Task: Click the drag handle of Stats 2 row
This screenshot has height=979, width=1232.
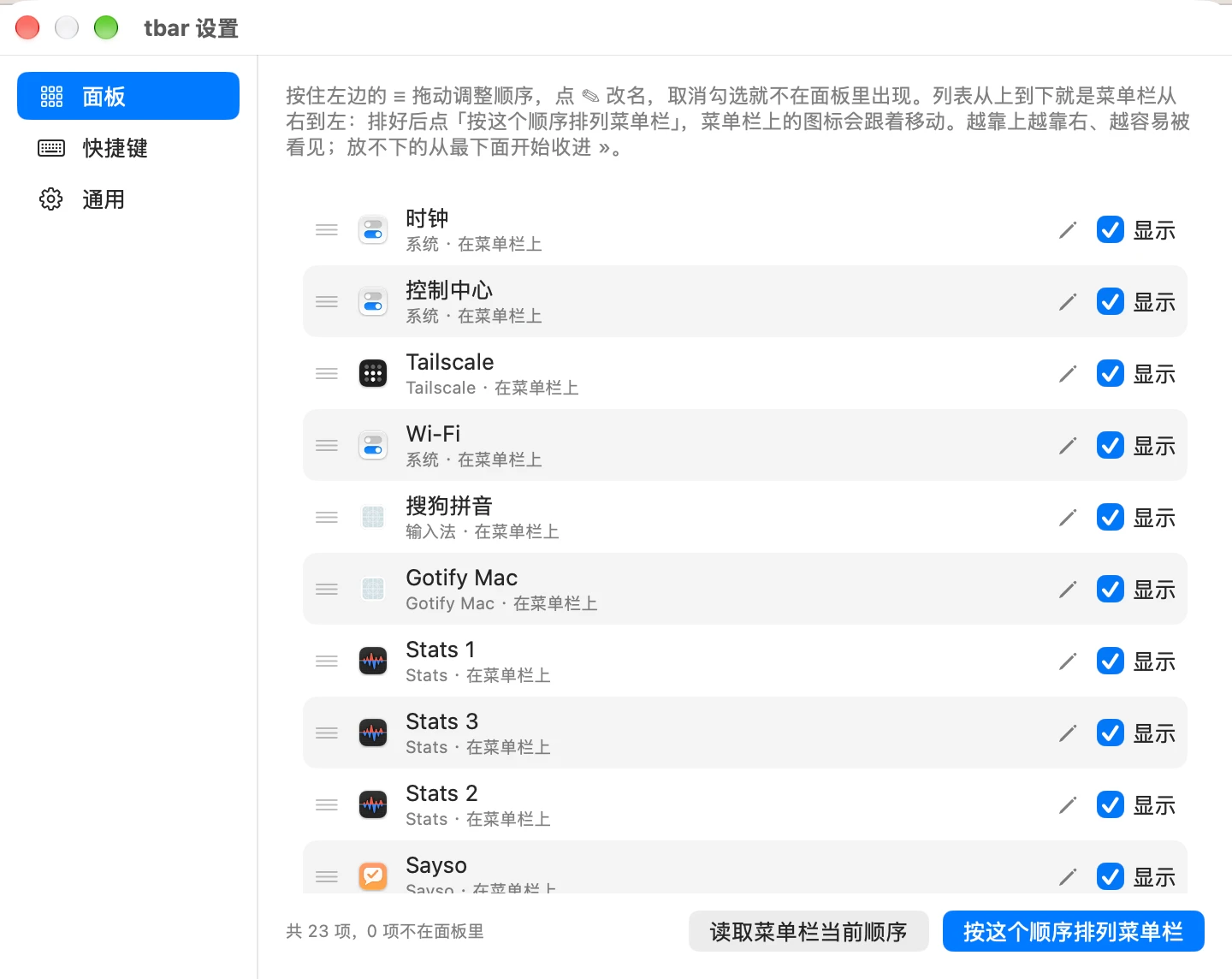Action: tap(327, 805)
